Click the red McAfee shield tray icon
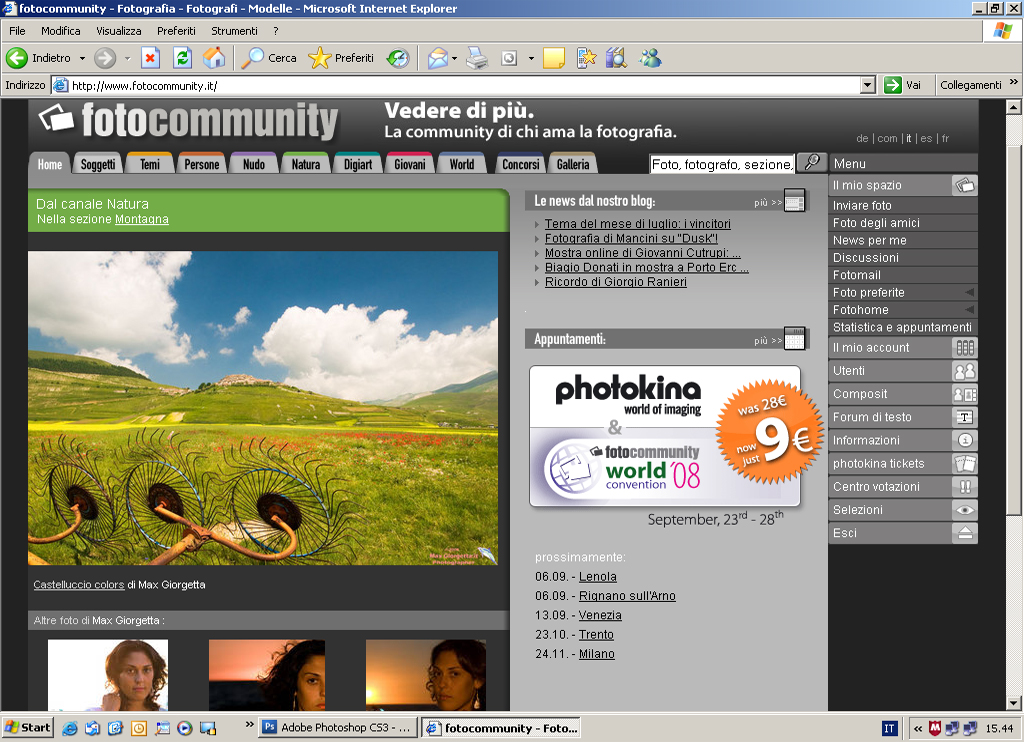Viewport: 1024px width, 742px height. (935, 728)
